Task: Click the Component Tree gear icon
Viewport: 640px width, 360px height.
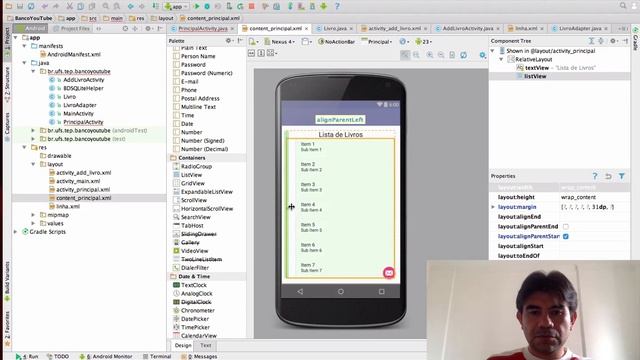Action: (613, 41)
